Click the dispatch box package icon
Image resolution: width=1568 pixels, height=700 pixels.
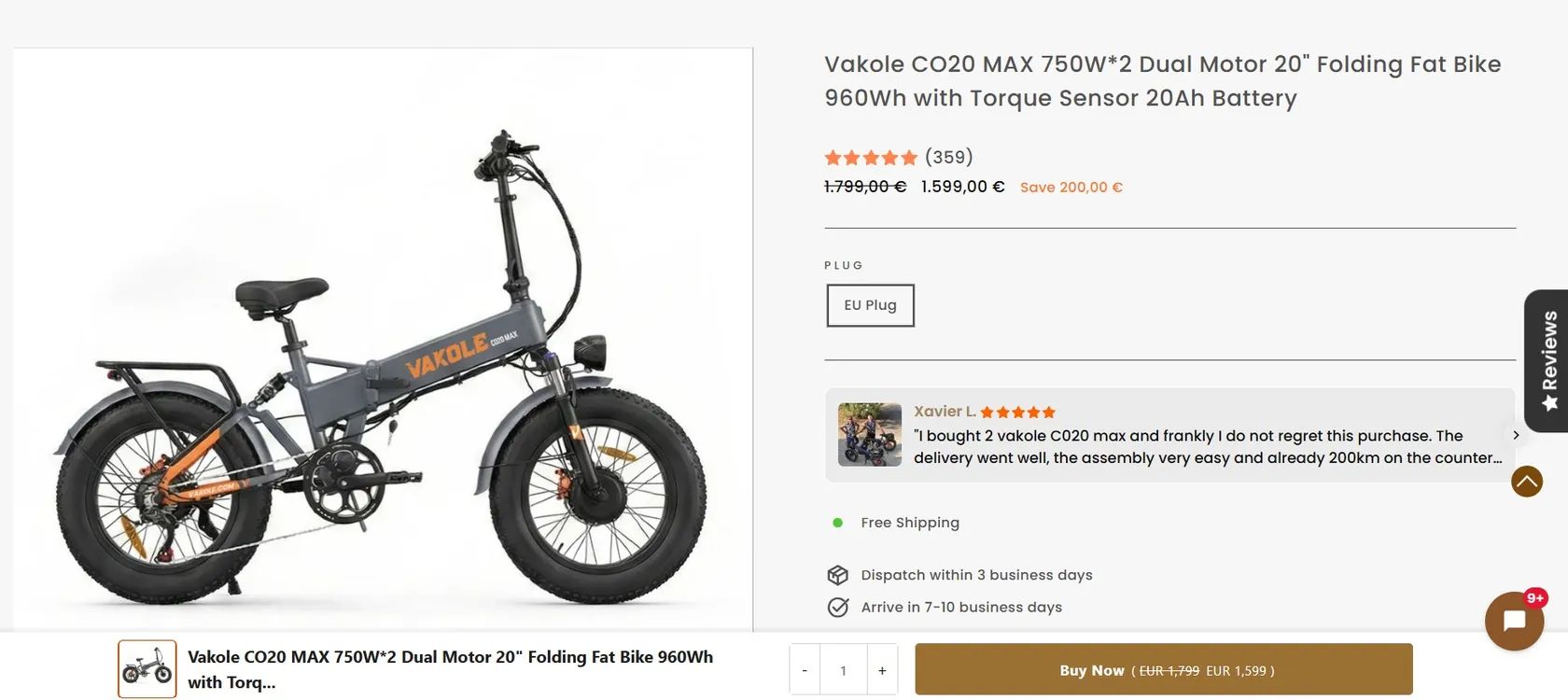tap(838, 575)
